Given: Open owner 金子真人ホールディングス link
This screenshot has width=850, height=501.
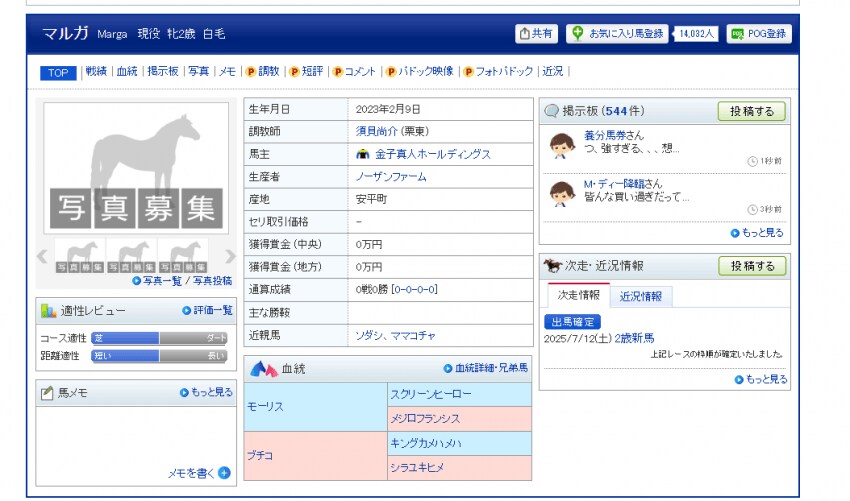Looking at the screenshot, I should (x=433, y=155).
